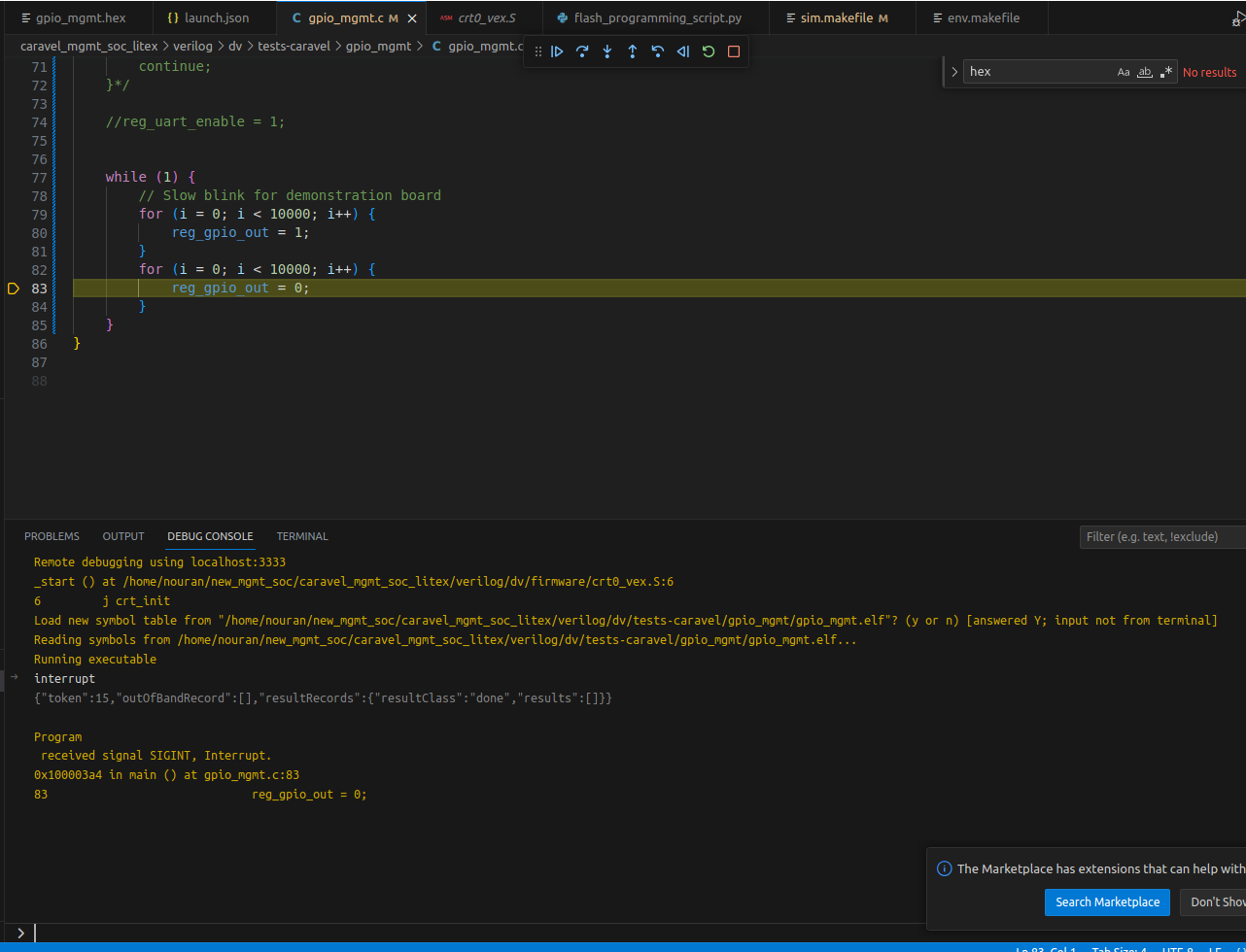
Task: Click the Step Back debug icon
Action: pyautogui.click(x=658, y=51)
